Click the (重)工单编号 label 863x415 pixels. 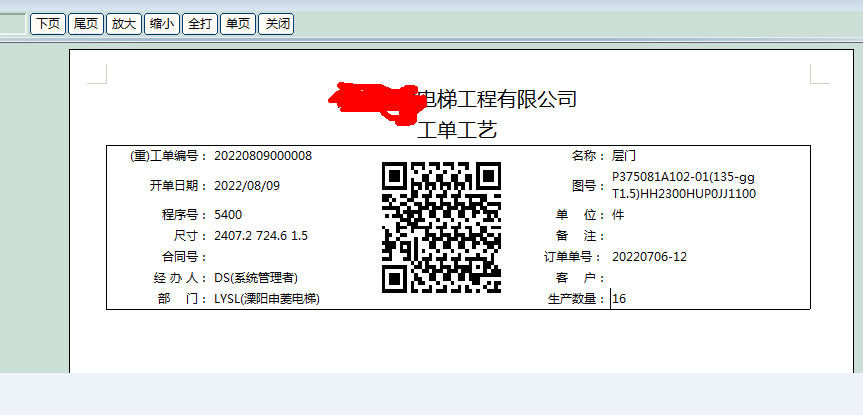pyautogui.click(x=168, y=156)
